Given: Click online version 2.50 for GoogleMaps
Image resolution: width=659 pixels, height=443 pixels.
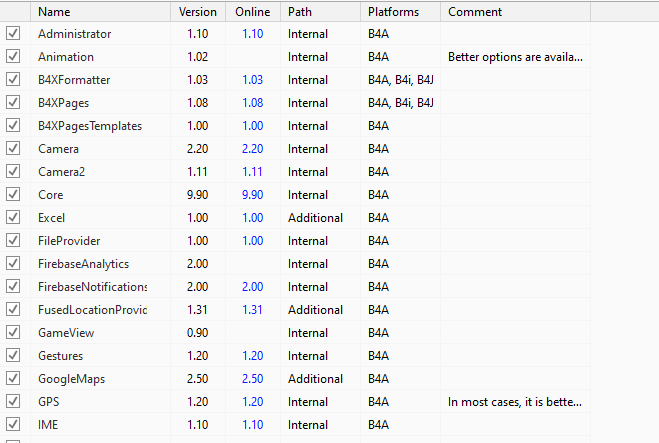Looking at the screenshot, I should 252,379.
